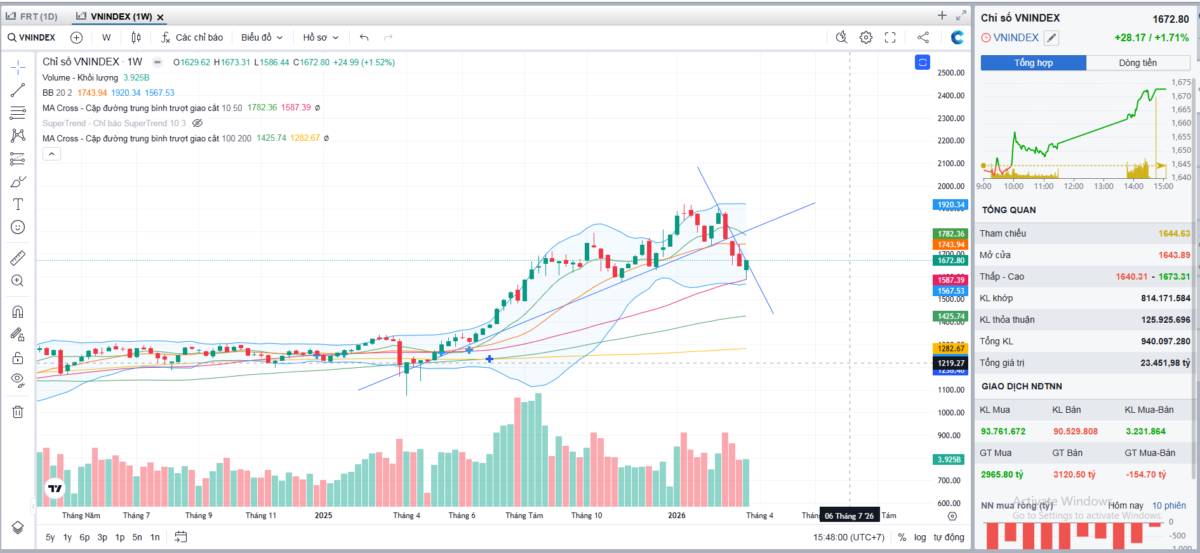1200x553 pixels.
Task: Select the pattern drawing tool
Action: coord(17,135)
